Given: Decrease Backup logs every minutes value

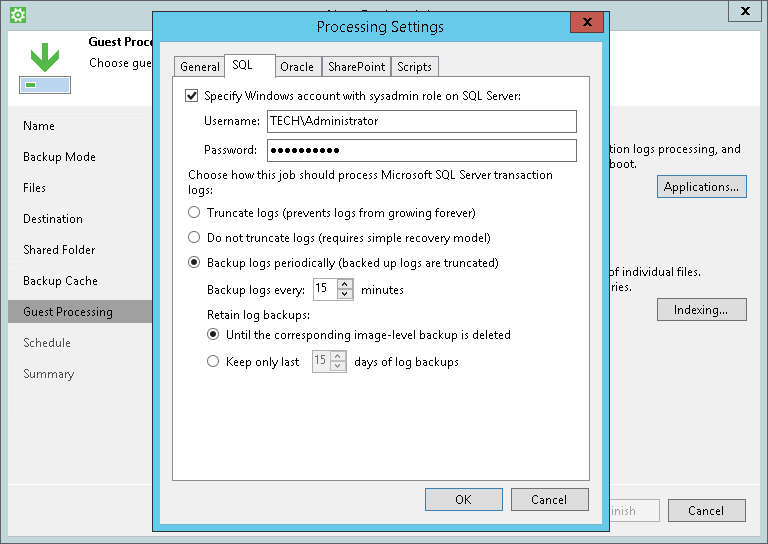Looking at the screenshot, I should click(345, 294).
